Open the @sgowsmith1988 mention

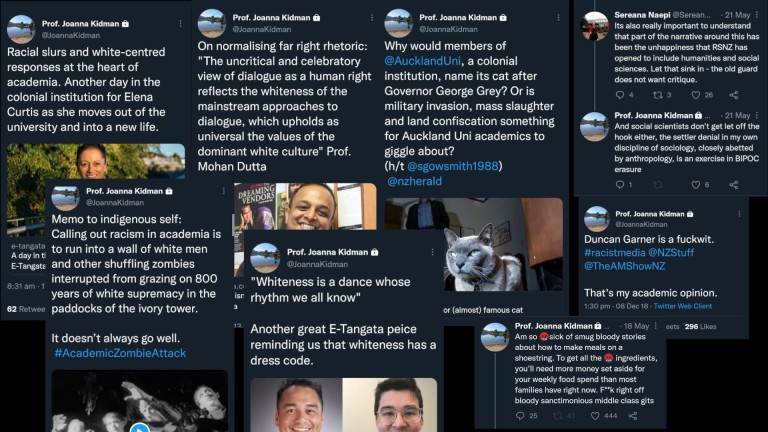click(x=453, y=167)
